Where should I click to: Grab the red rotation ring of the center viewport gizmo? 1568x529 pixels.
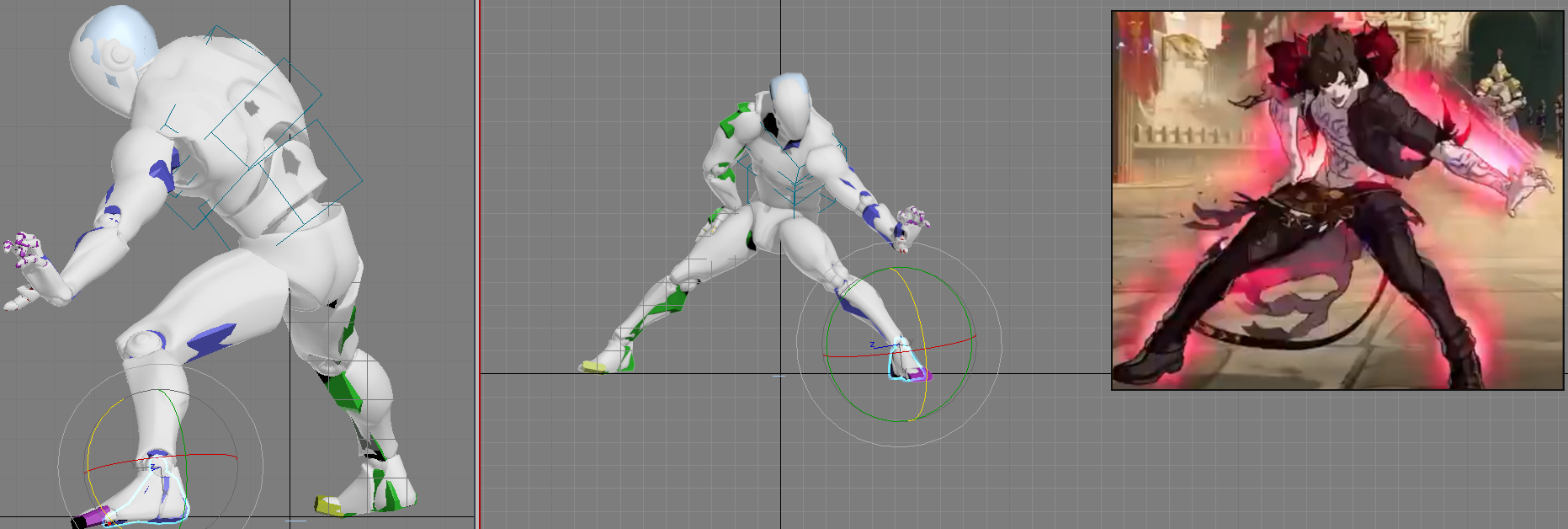click(x=899, y=349)
